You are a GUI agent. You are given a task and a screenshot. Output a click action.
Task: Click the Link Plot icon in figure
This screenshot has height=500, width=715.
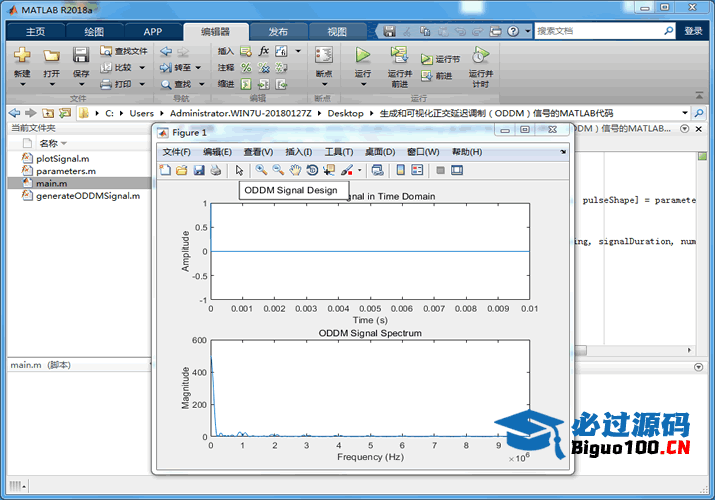378,170
